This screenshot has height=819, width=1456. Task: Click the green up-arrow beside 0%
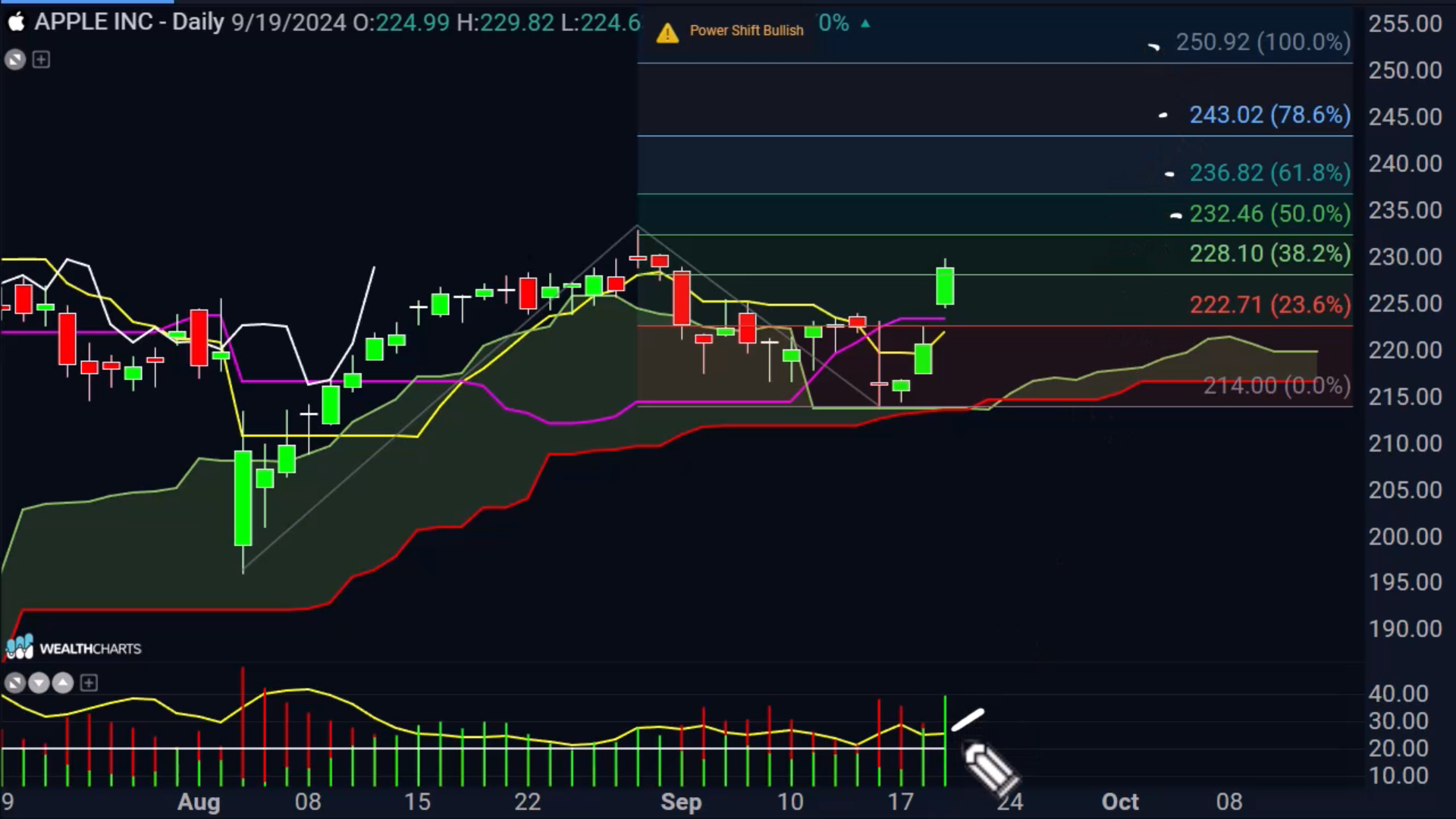(865, 24)
